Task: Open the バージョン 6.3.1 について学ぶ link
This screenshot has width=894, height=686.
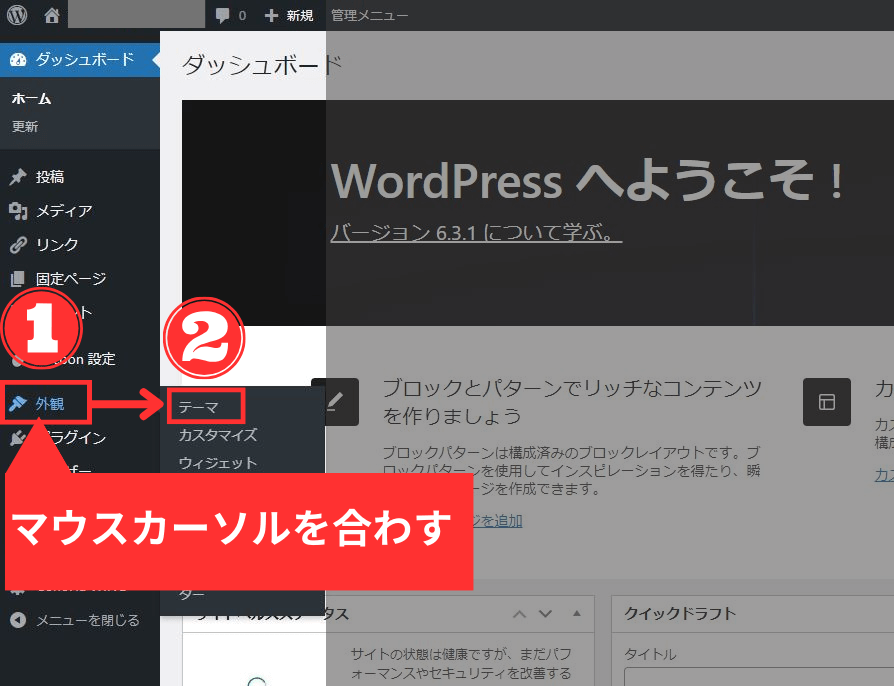Action: click(x=476, y=232)
